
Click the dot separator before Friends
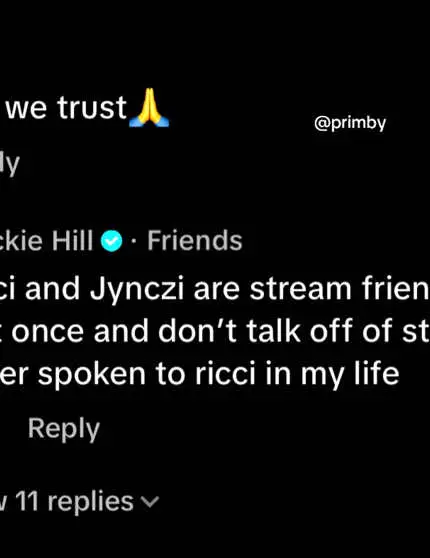[134, 241]
